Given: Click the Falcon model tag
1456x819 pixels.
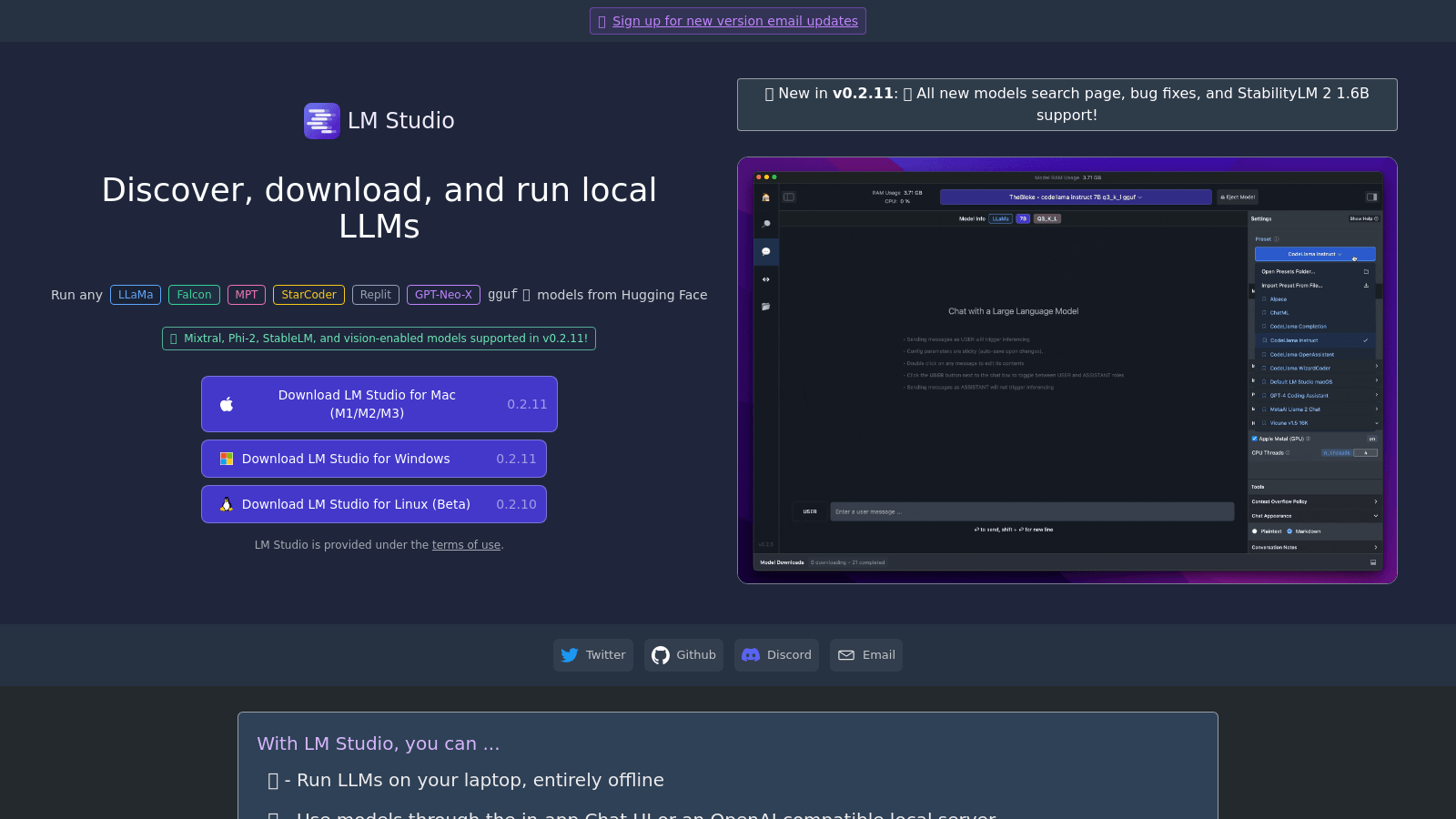Looking at the screenshot, I should click(194, 295).
